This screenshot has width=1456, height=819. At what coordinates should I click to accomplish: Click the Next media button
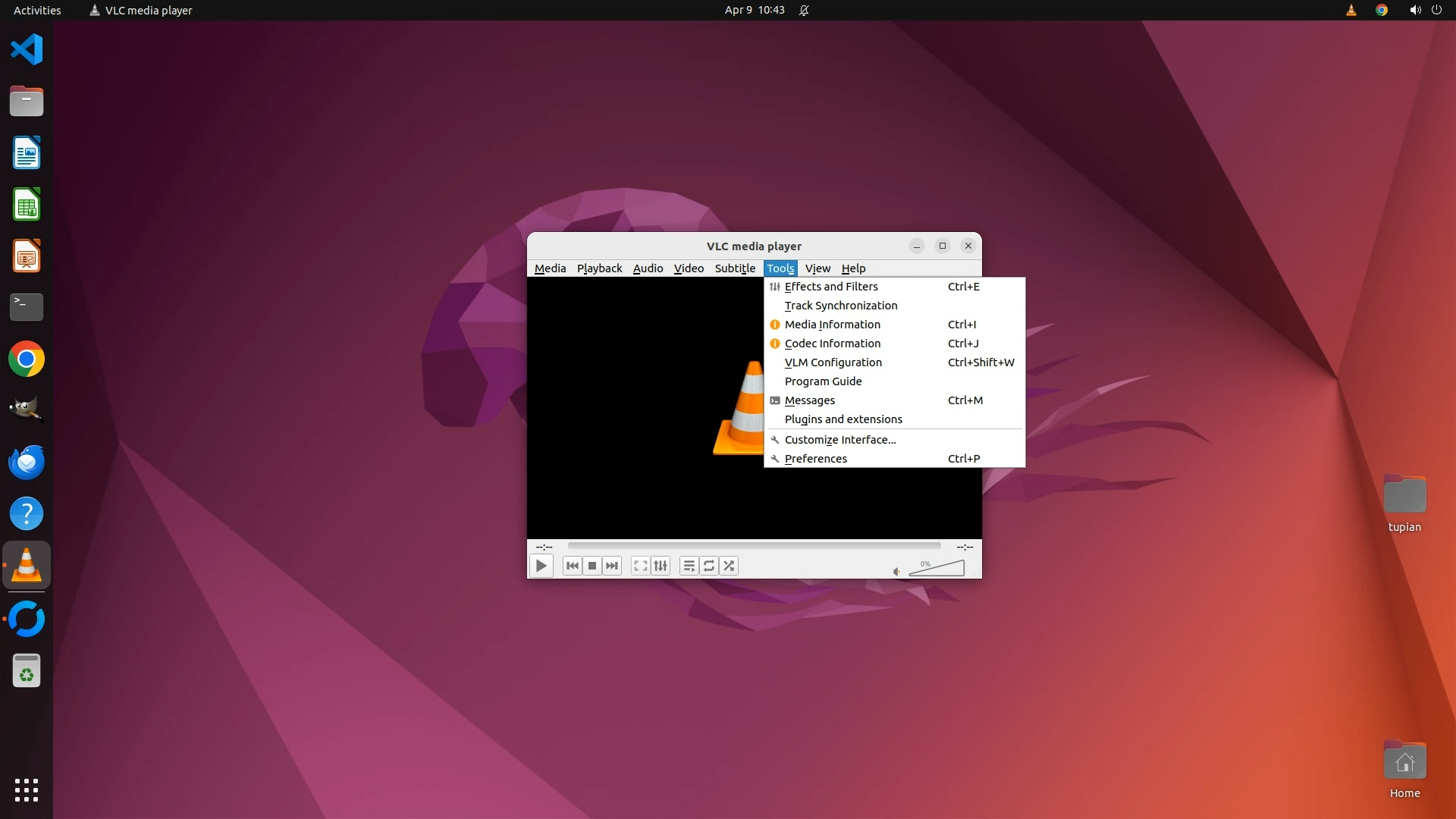pyautogui.click(x=612, y=566)
